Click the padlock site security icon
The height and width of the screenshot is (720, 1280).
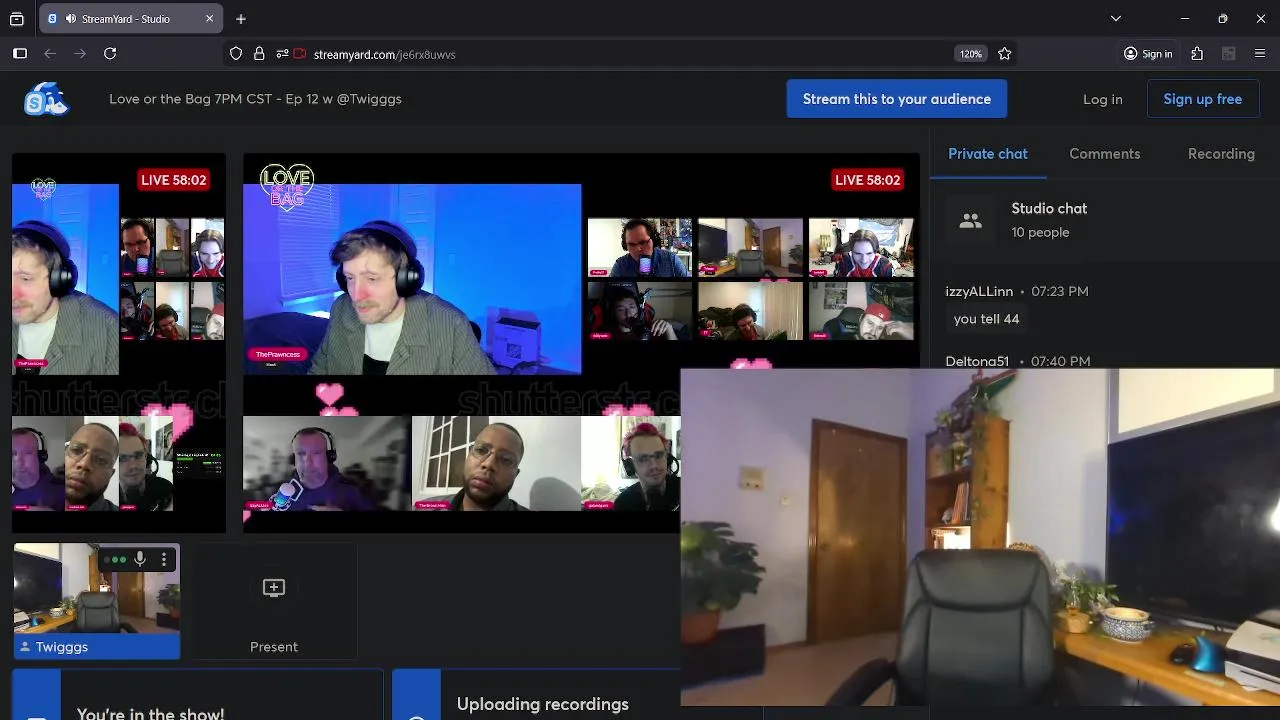coord(259,54)
